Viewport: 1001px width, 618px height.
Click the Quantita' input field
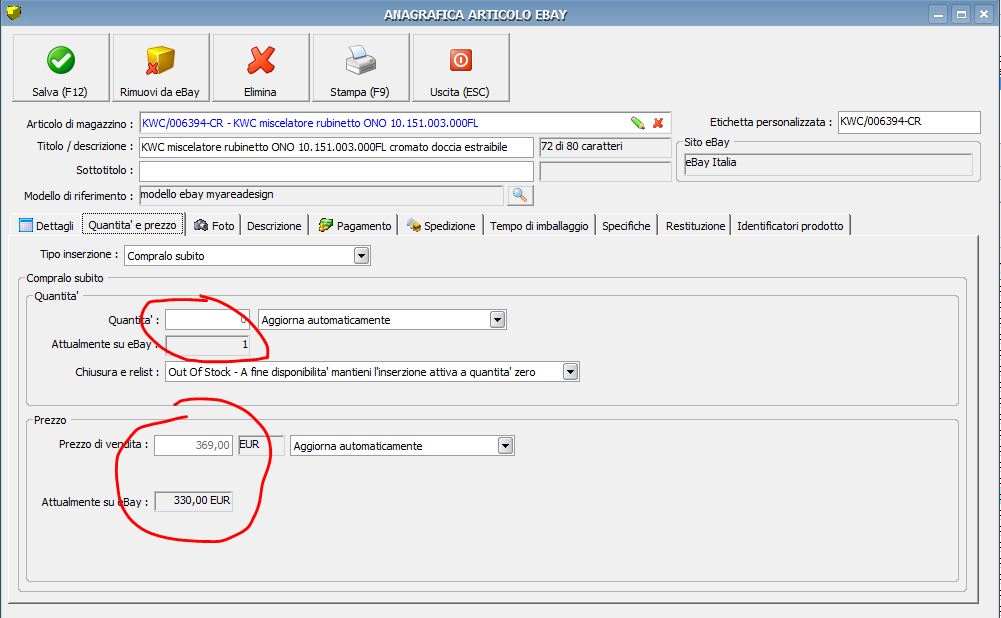click(207, 320)
